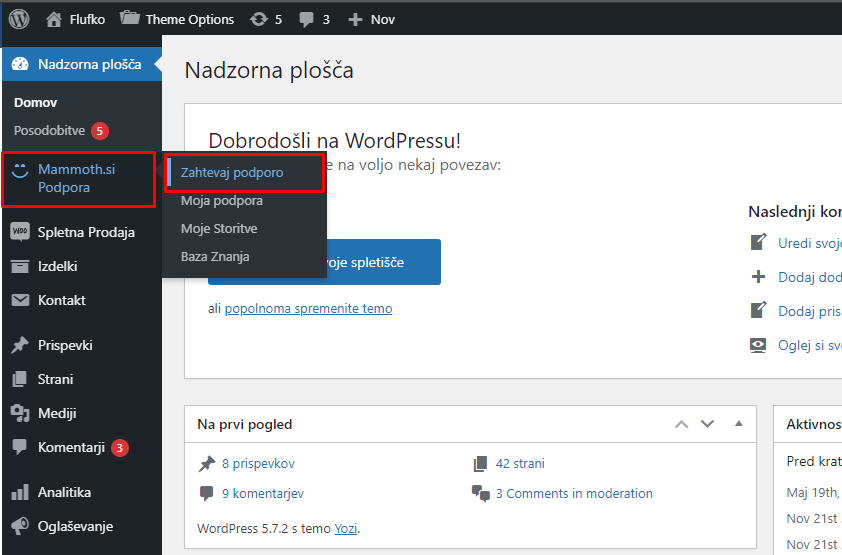This screenshot has width=842, height=555.
Task: Open the Mammoth.si Podpora menu label
Action: [77, 178]
